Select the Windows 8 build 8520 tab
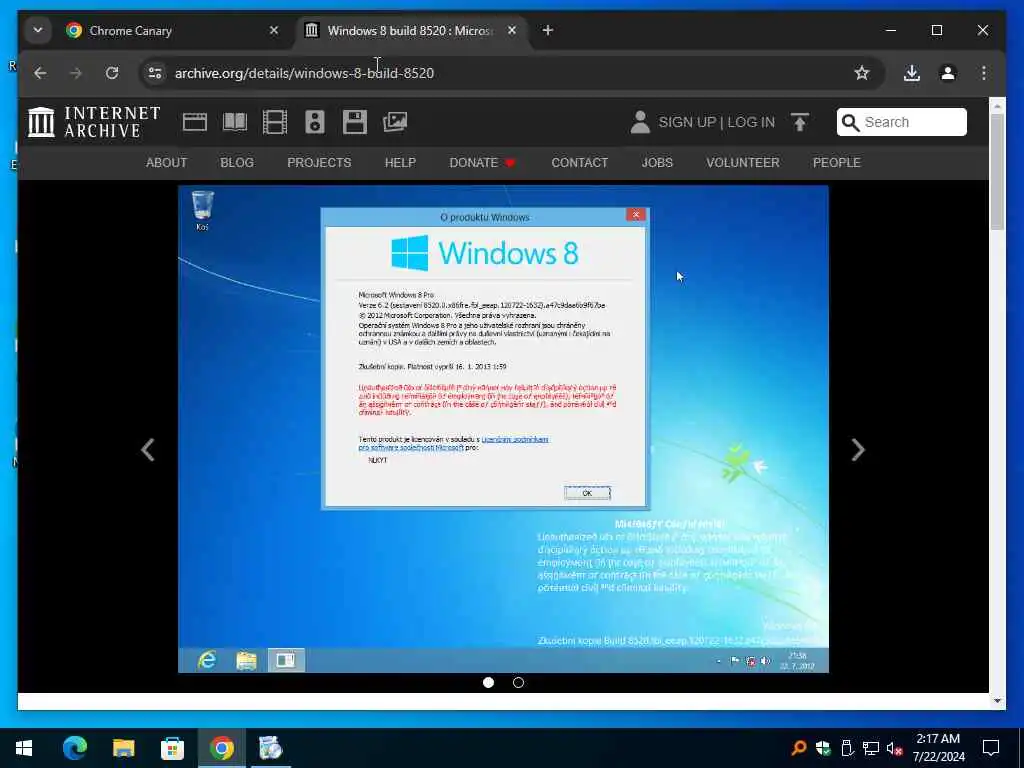 click(411, 30)
